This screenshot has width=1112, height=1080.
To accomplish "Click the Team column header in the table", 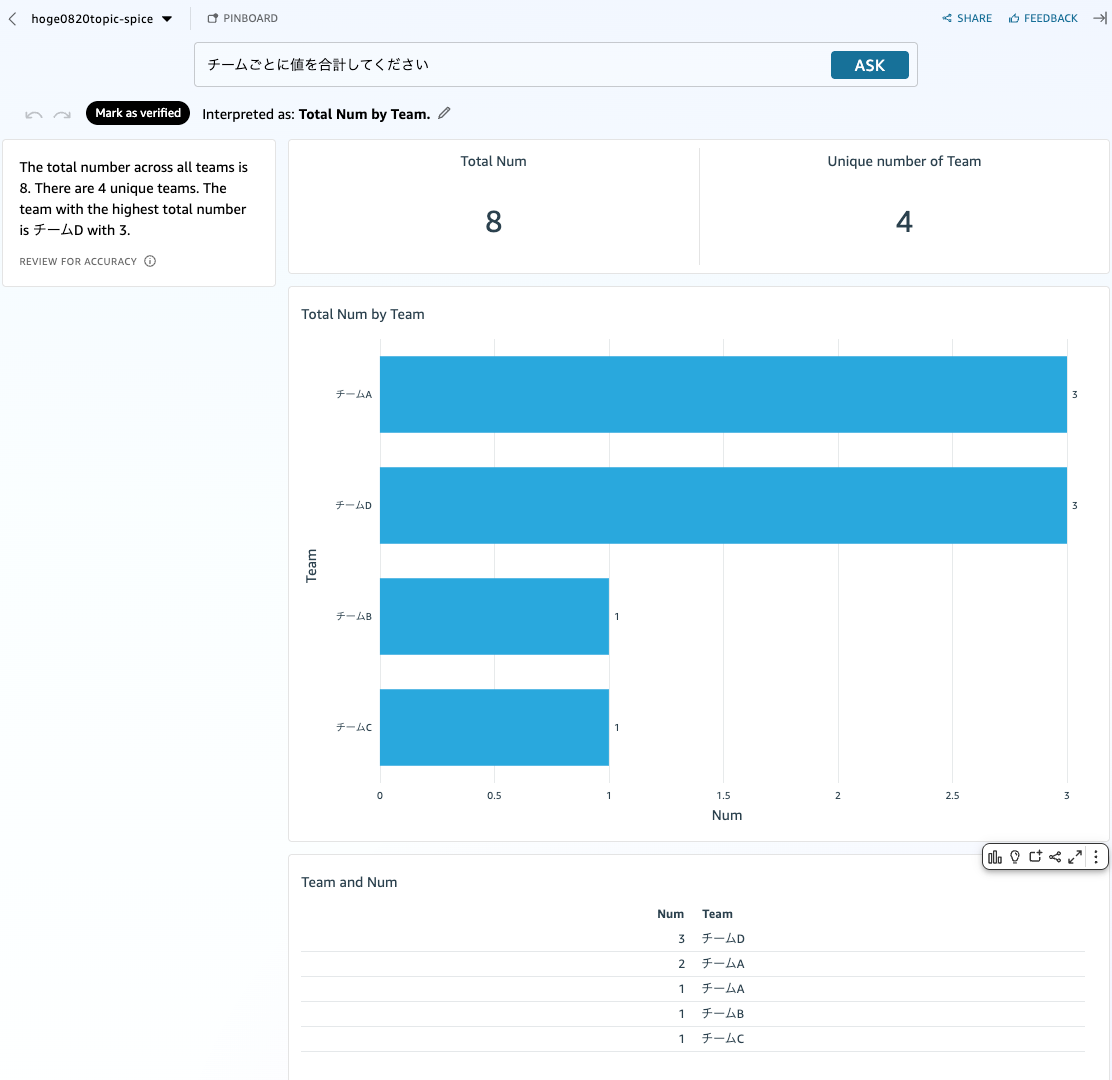I will pos(717,914).
